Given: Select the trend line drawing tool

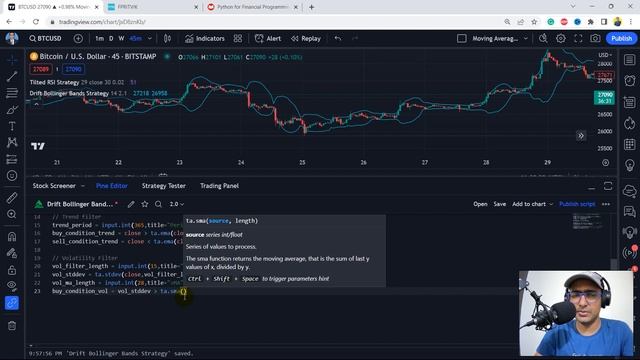Looking at the screenshot, I should (x=12, y=76).
